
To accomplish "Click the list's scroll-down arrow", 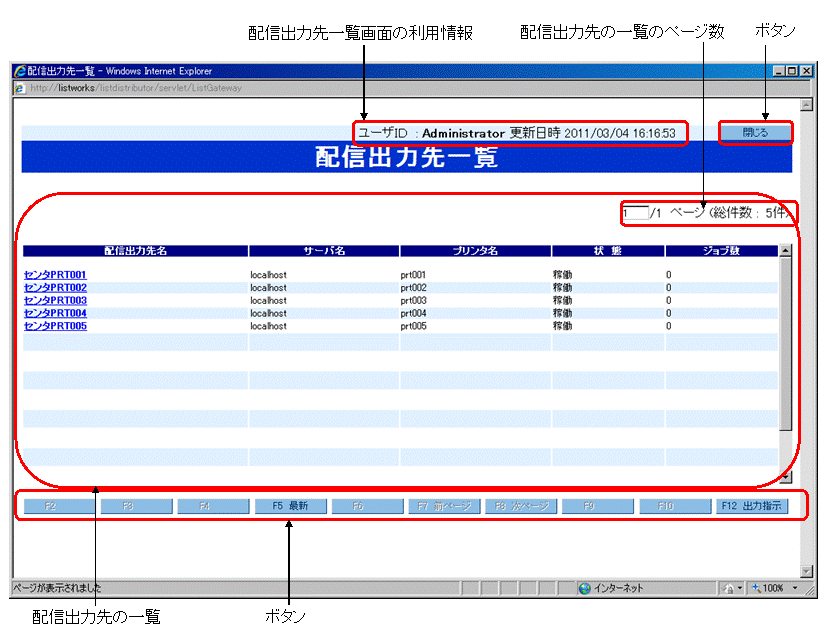I will pyautogui.click(x=785, y=477).
